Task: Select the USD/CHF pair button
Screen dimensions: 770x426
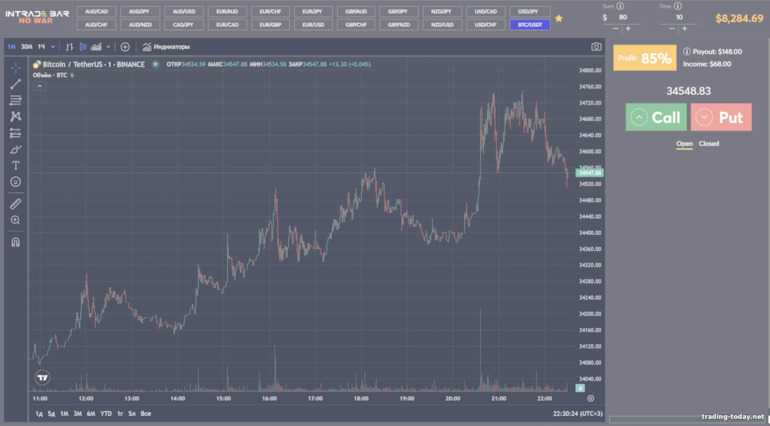Action: tap(486, 25)
